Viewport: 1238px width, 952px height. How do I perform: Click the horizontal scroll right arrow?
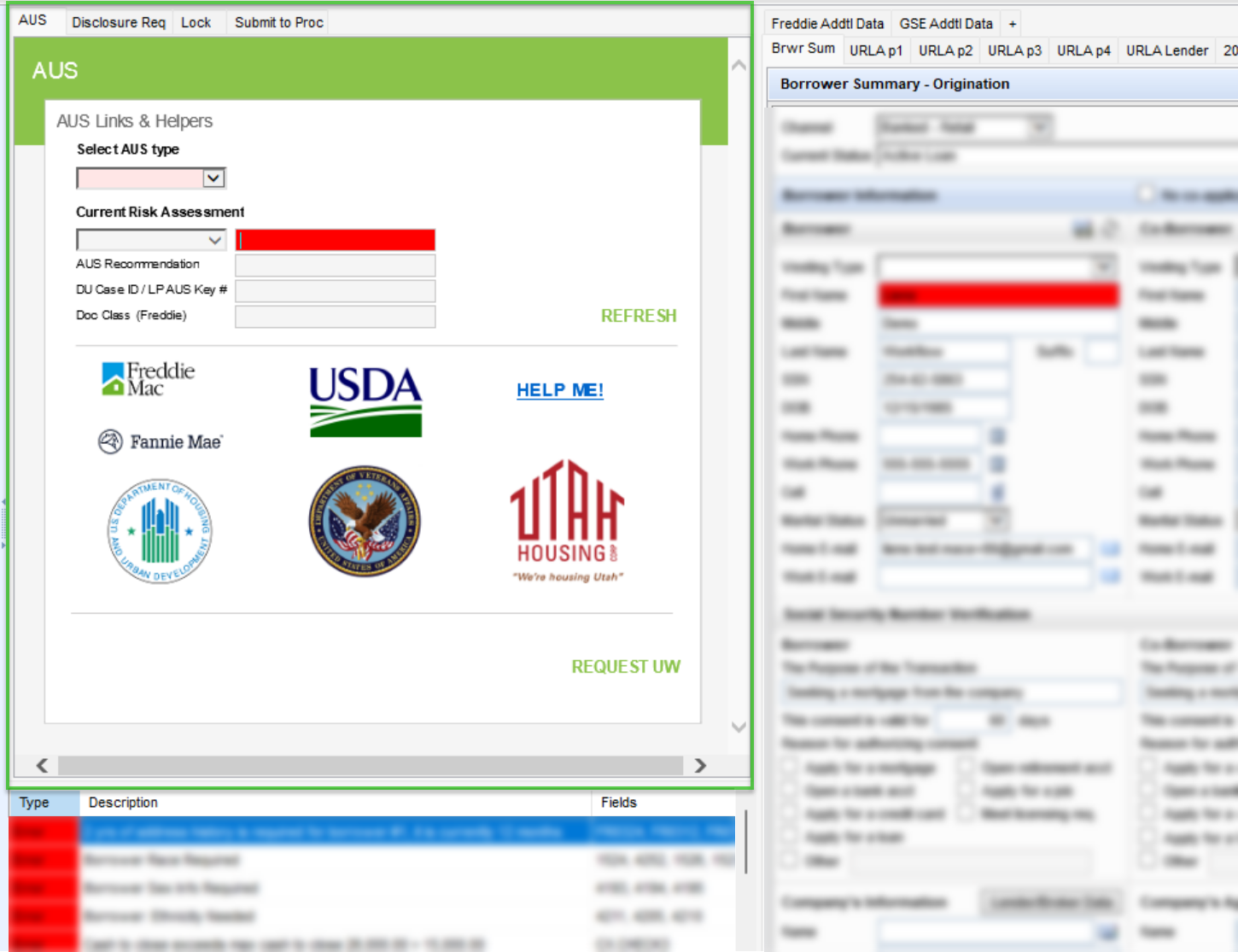click(x=700, y=765)
